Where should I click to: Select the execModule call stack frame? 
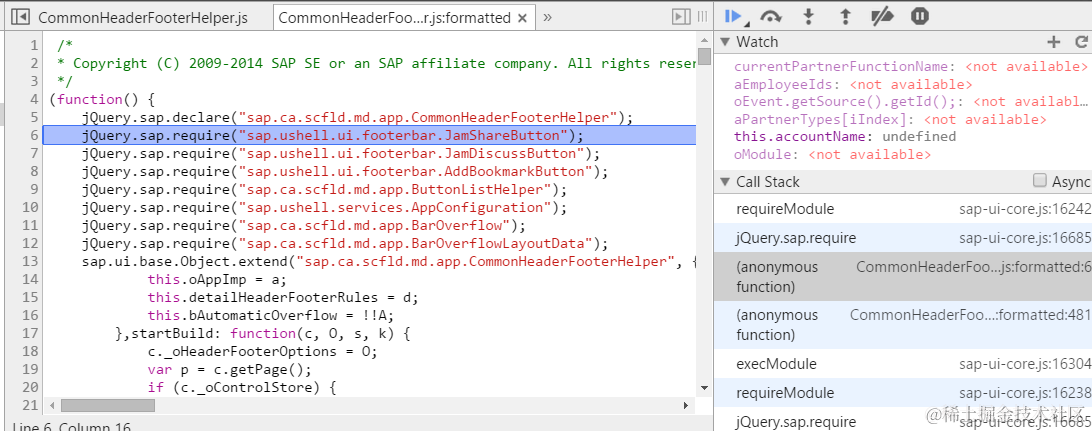pyautogui.click(x=903, y=363)
